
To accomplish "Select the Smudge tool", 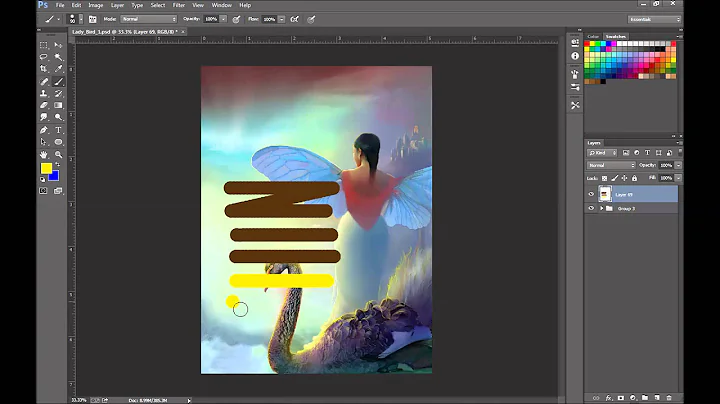I will (x=44, y=117).
